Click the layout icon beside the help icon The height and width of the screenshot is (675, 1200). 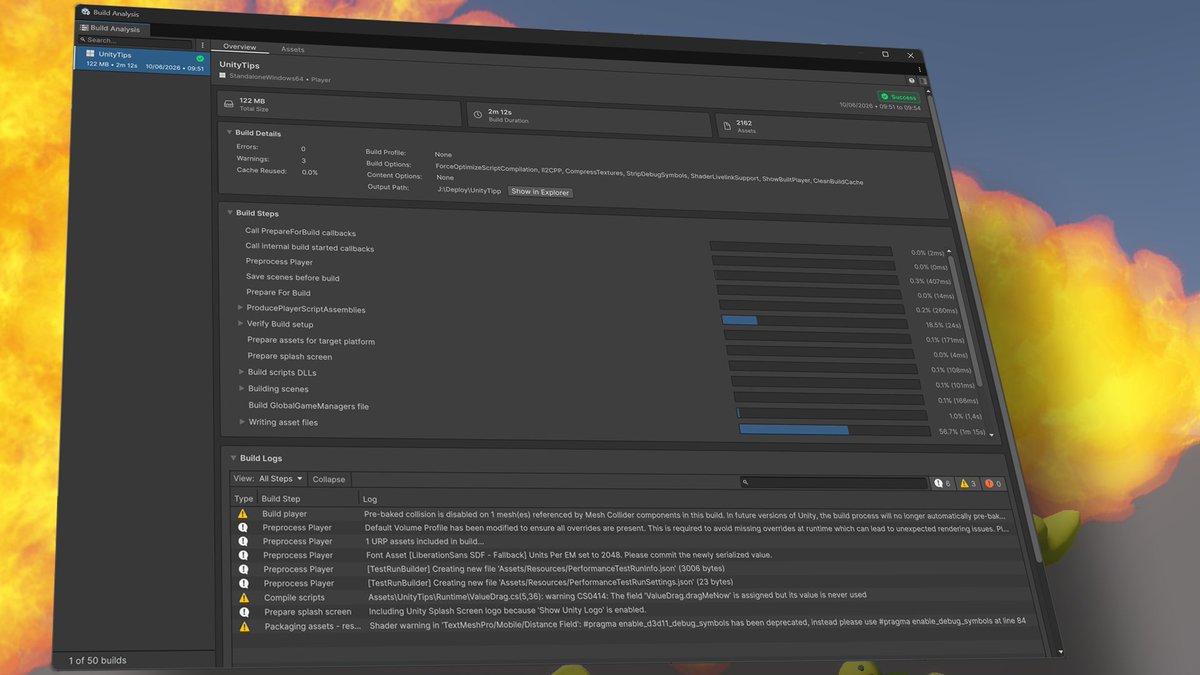(925, 80)
